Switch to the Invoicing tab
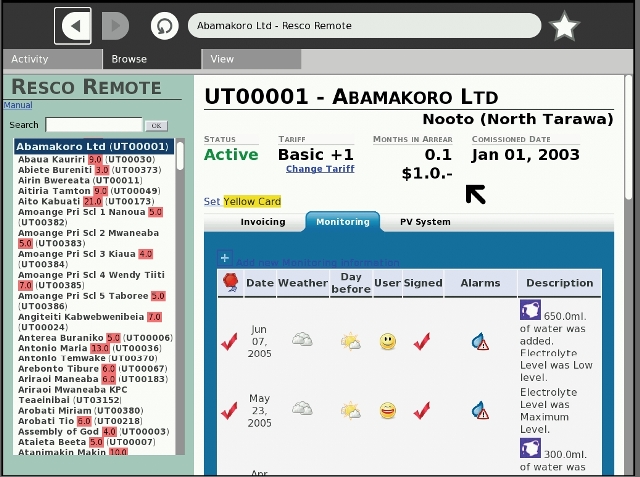Image resolution: width=640 pixels, height=477 pixels. pyautogui.click(x=263, y=222)
